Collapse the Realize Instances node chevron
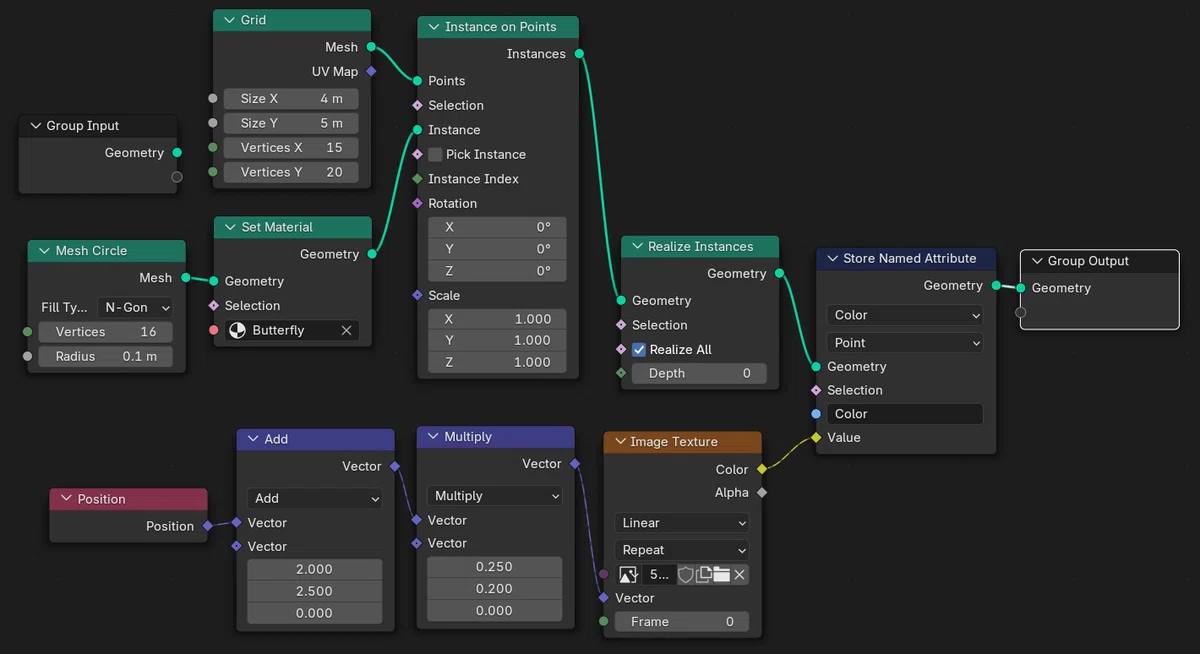The height and width of the screenshot is (654, 1200). pyautogui.click(x=636, y=246)
